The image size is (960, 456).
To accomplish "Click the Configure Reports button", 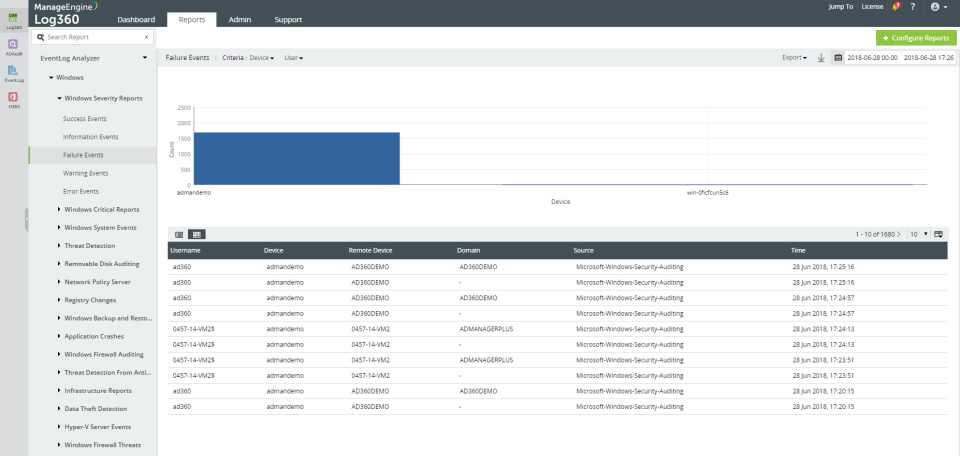I will pos(915,38).
